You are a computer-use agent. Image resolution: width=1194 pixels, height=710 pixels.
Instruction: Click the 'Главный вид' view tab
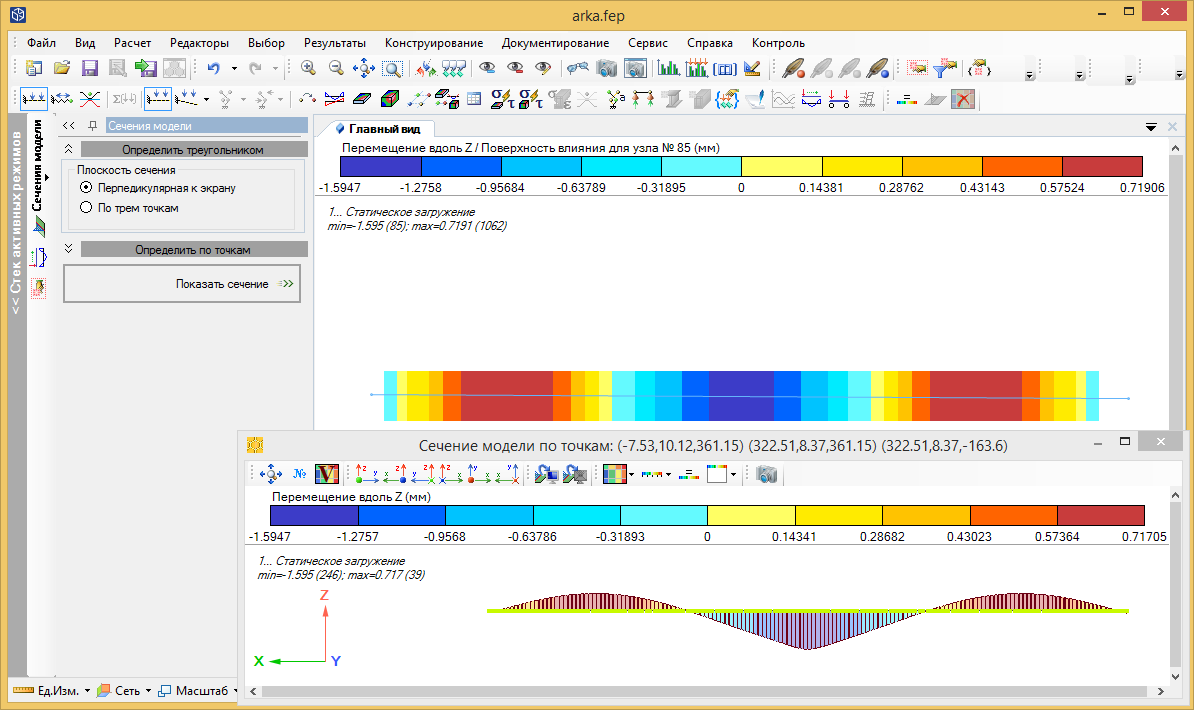pos(384,128)
